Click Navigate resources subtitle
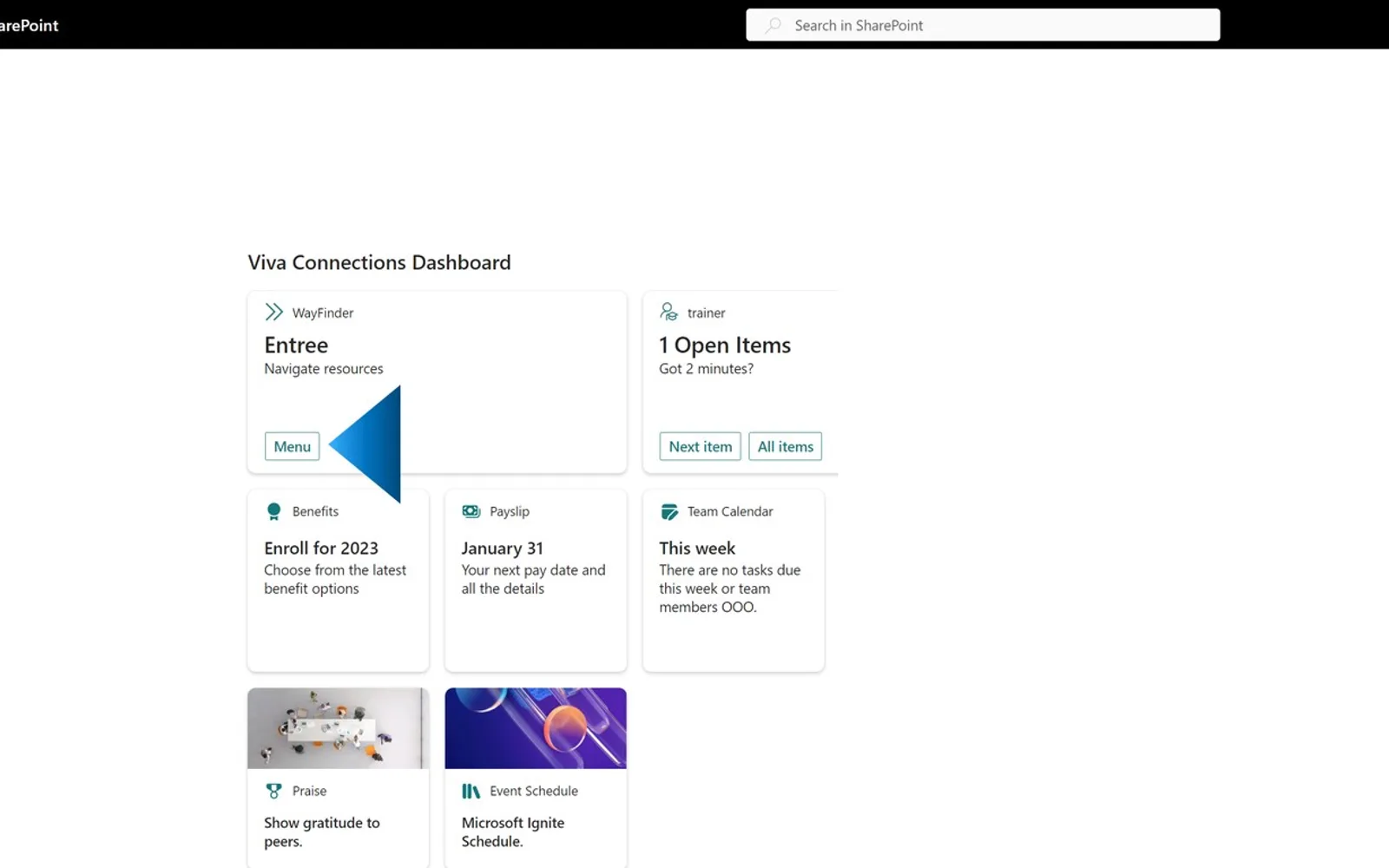 click(324, 369)
